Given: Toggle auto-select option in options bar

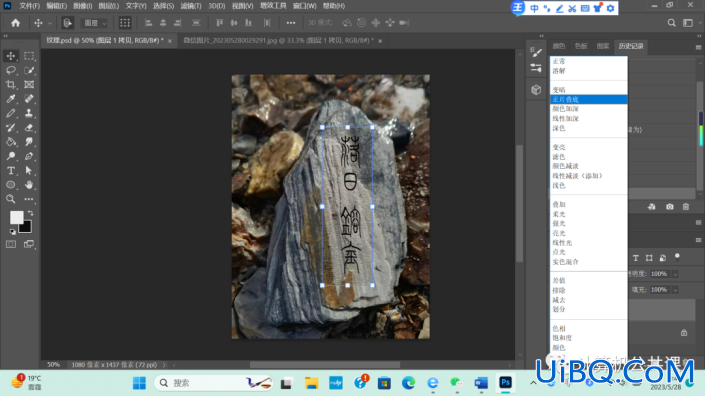Looking at the screenshot, I should tap(67, 23).
